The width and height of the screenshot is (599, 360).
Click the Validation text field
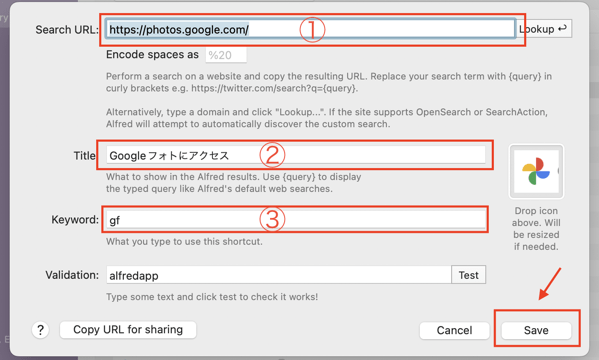tap(279, 275)
